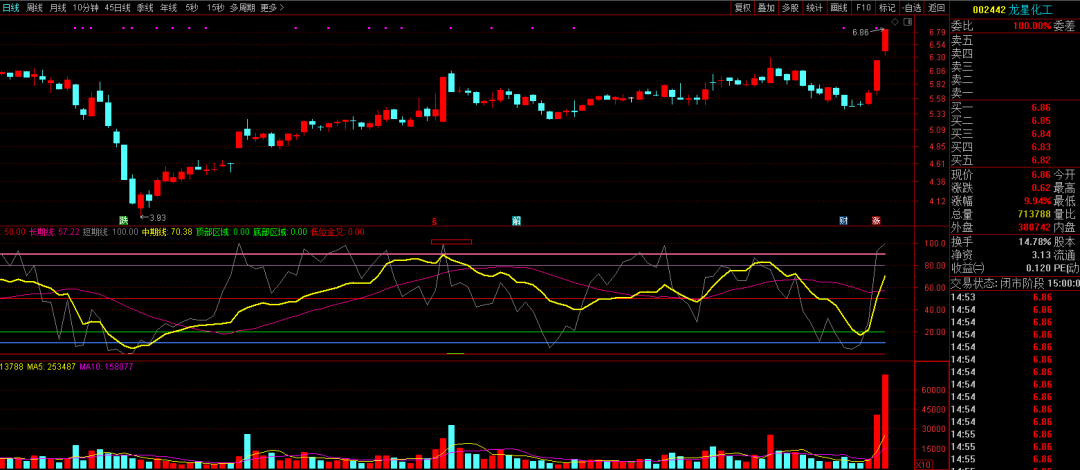The height and width of the screenshot is (470, 1080).
Task: Click the red 涨 marker at chart bottom
Action: pos(876,220)
